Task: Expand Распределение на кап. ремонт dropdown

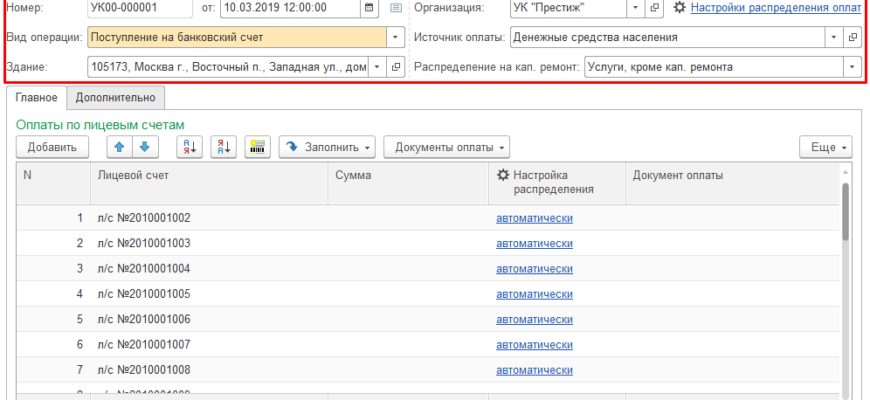Action: 852,67
